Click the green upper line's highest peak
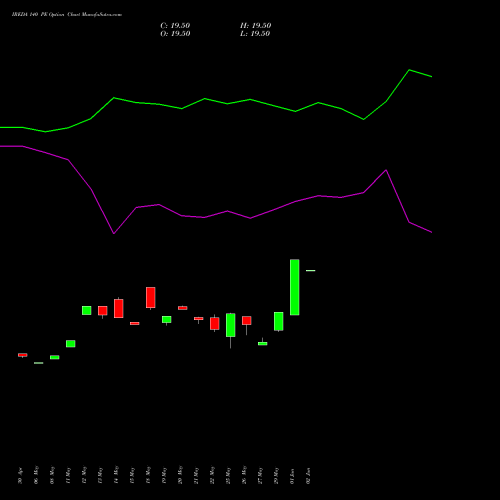 (x=409, y=70)
